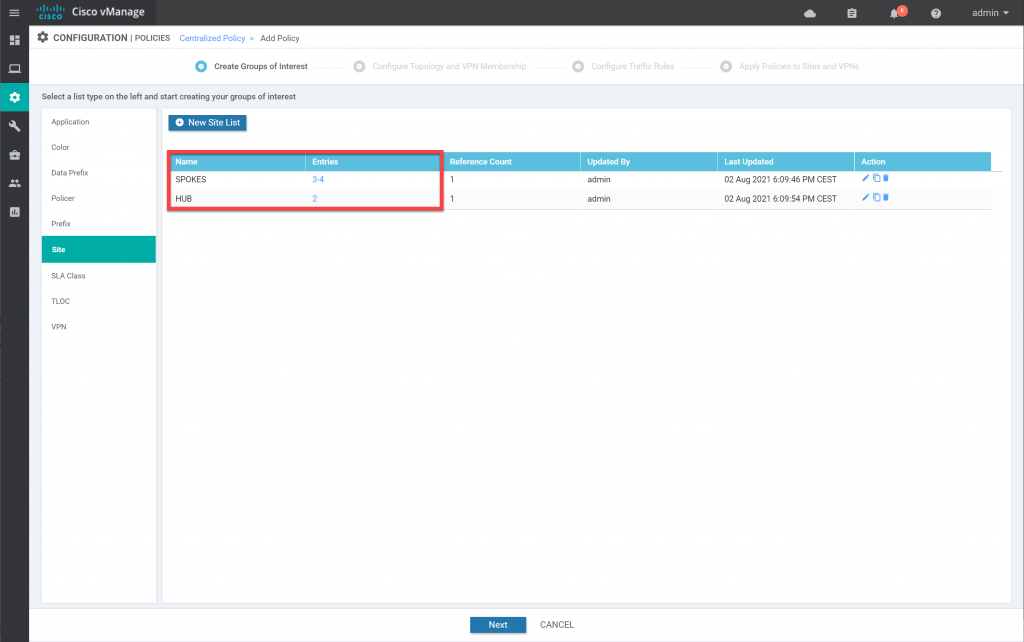Copy the HUB site list

tap(877, 197)
